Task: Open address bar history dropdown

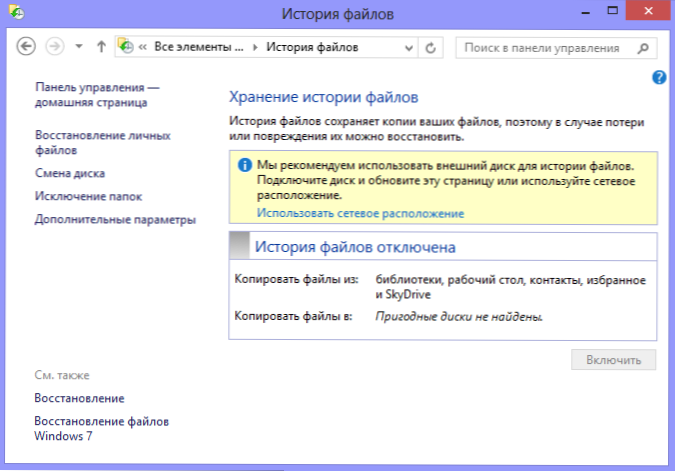Action: click(409, 48)
